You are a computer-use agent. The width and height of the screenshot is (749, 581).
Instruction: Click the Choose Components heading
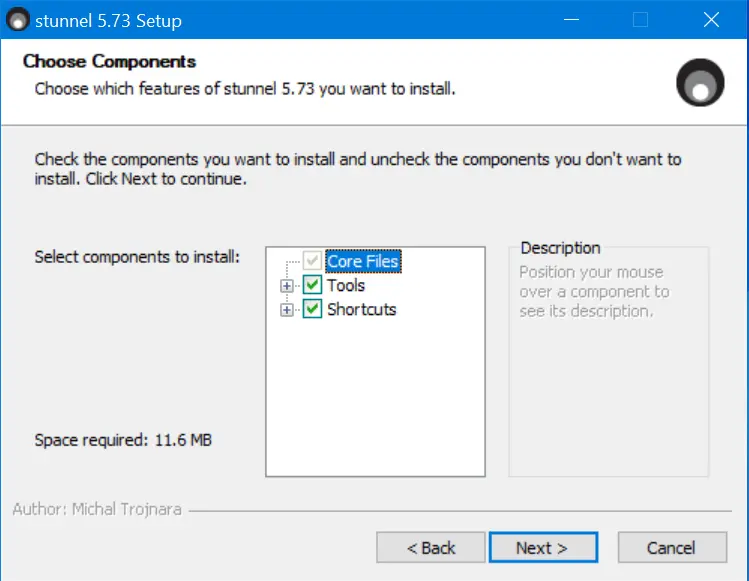click(x=109, y=61)
